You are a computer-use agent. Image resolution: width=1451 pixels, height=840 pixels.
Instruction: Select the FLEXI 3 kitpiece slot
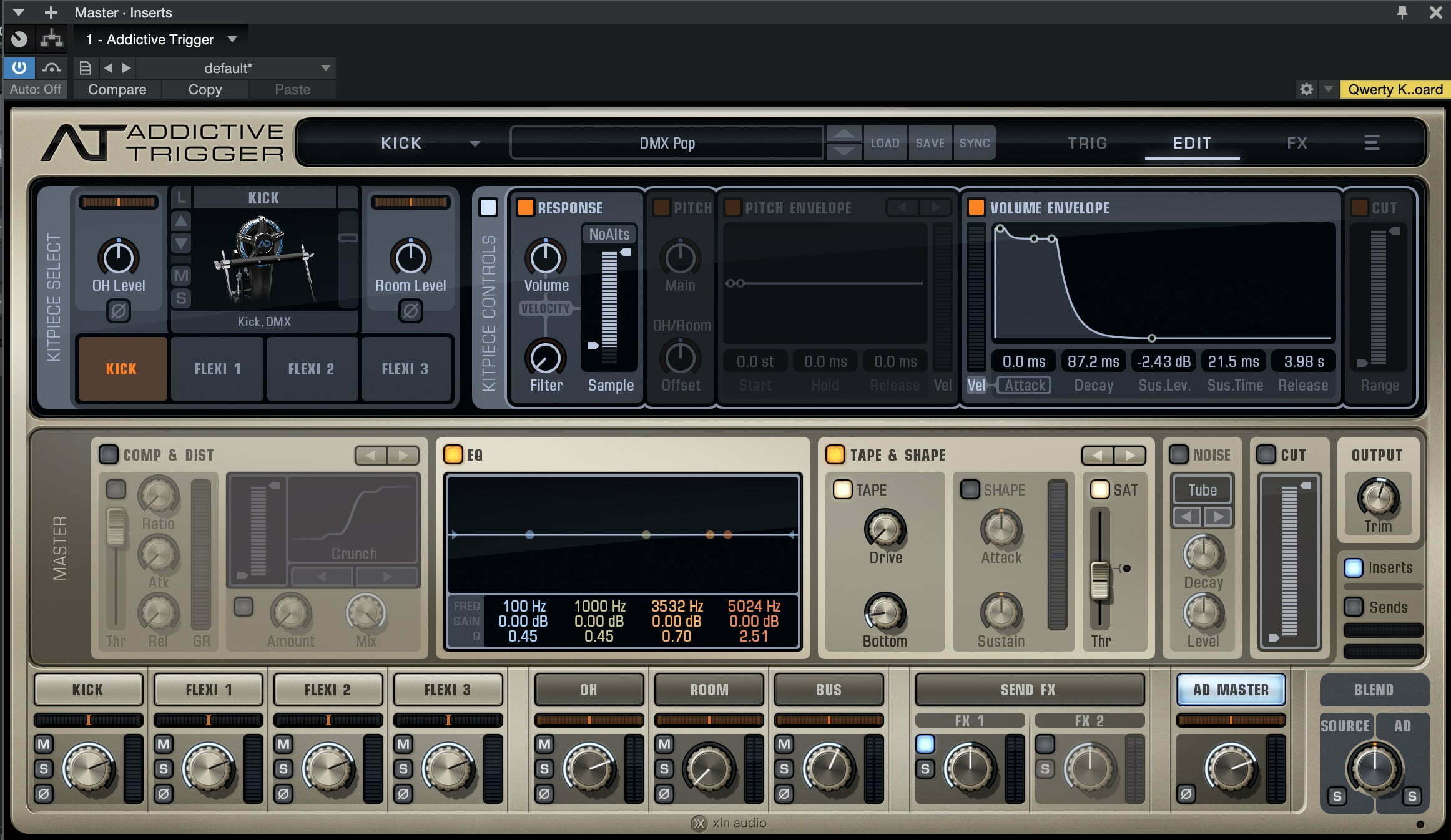pos(406,369)
